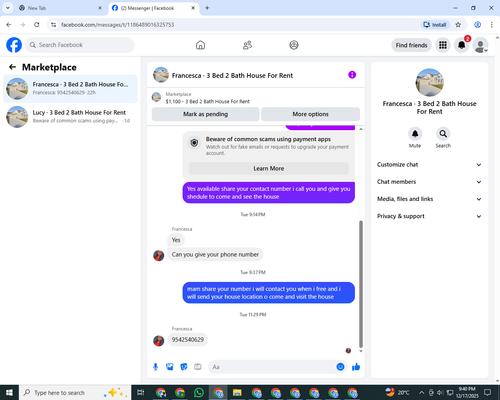Click the chat scrollbar down arrow
The image size is (500, 400).
[x=361, y=351]
